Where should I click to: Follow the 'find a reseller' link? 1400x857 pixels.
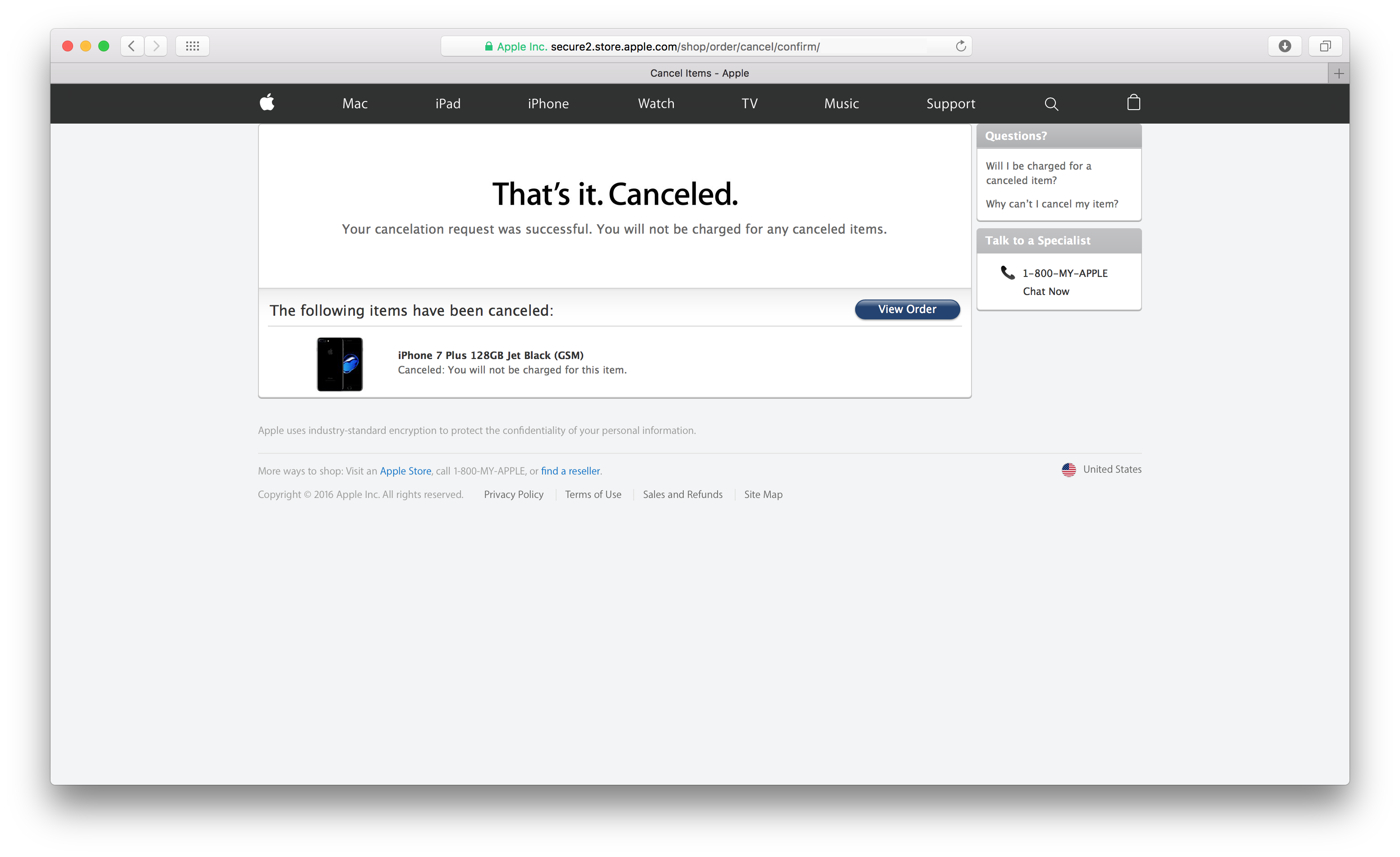click(x=571, y=470)
